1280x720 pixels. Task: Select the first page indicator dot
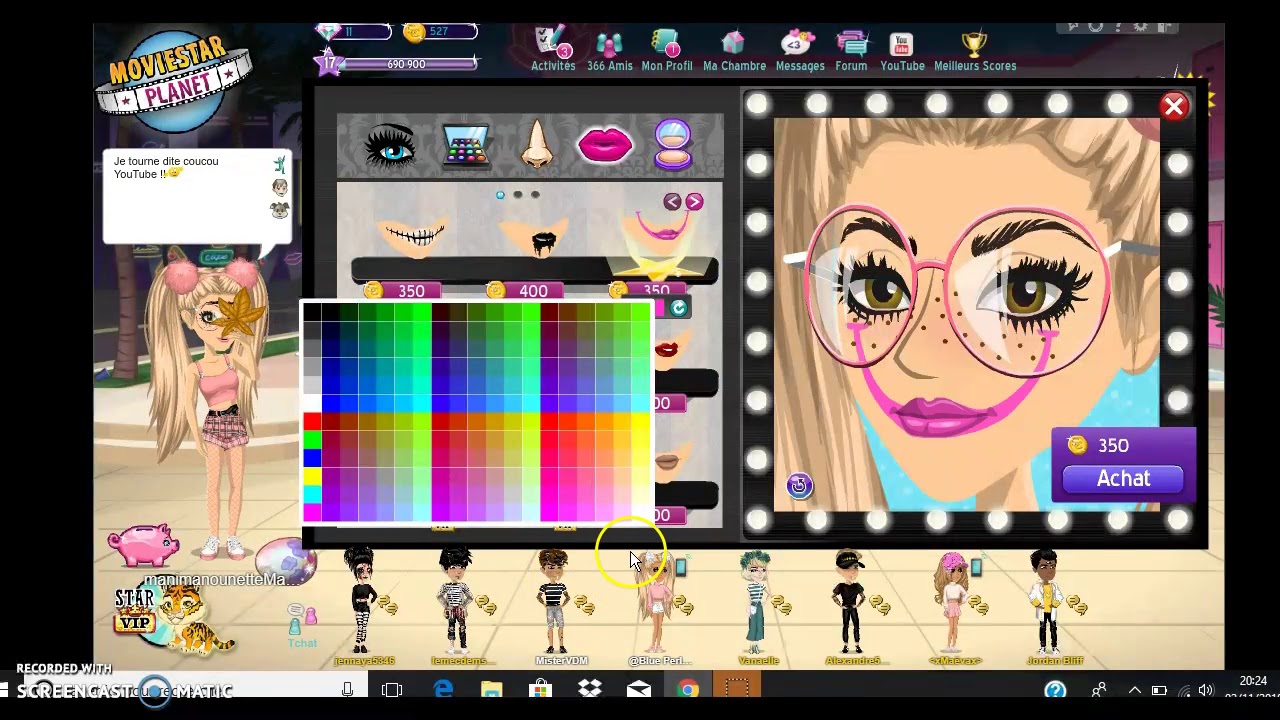click(500, 195)
